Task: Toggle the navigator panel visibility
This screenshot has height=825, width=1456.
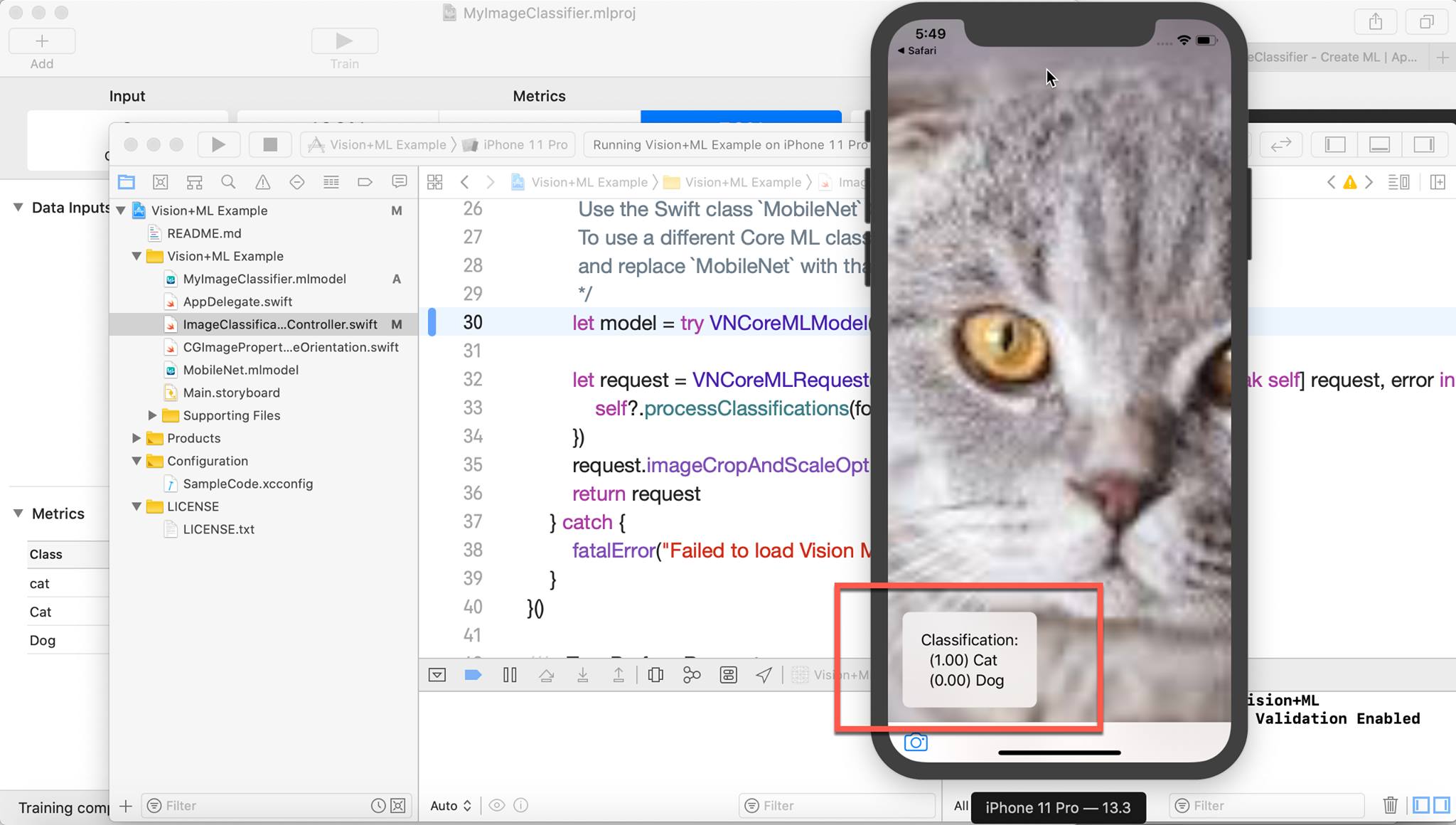Action: [1335, 144]
